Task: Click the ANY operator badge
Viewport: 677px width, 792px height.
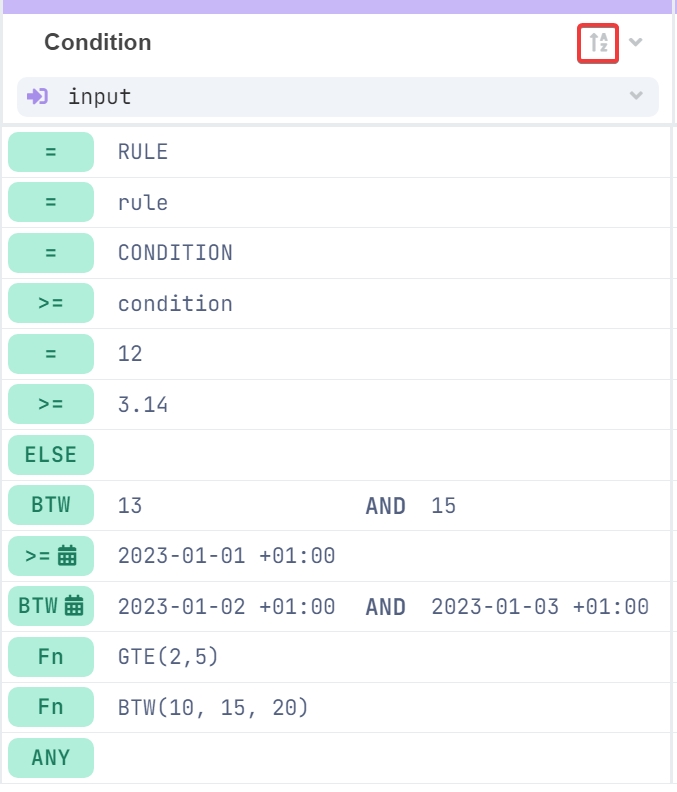Action: (x=51, y=758)
